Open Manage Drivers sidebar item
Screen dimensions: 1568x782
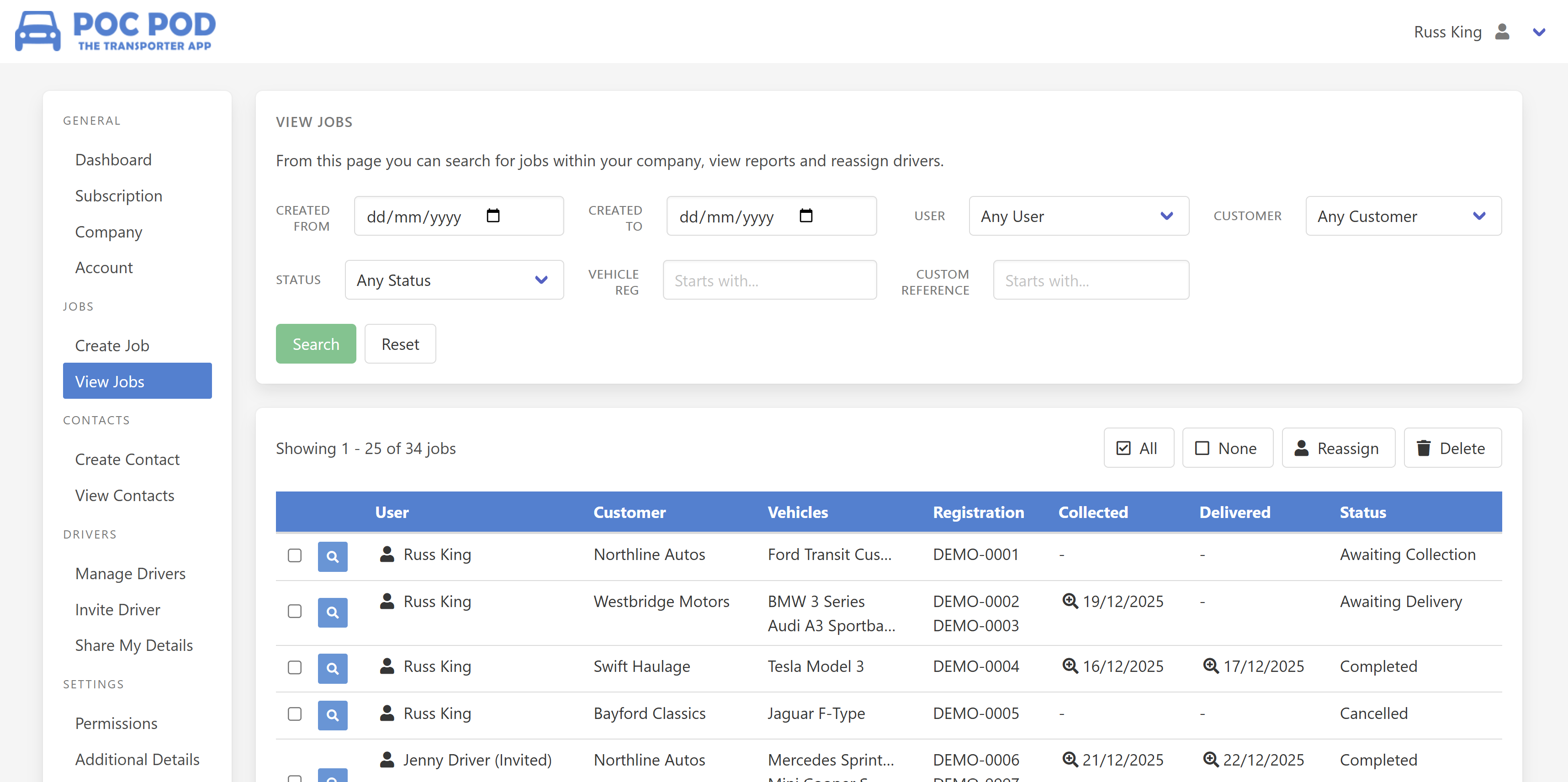(x=130, y=573)
